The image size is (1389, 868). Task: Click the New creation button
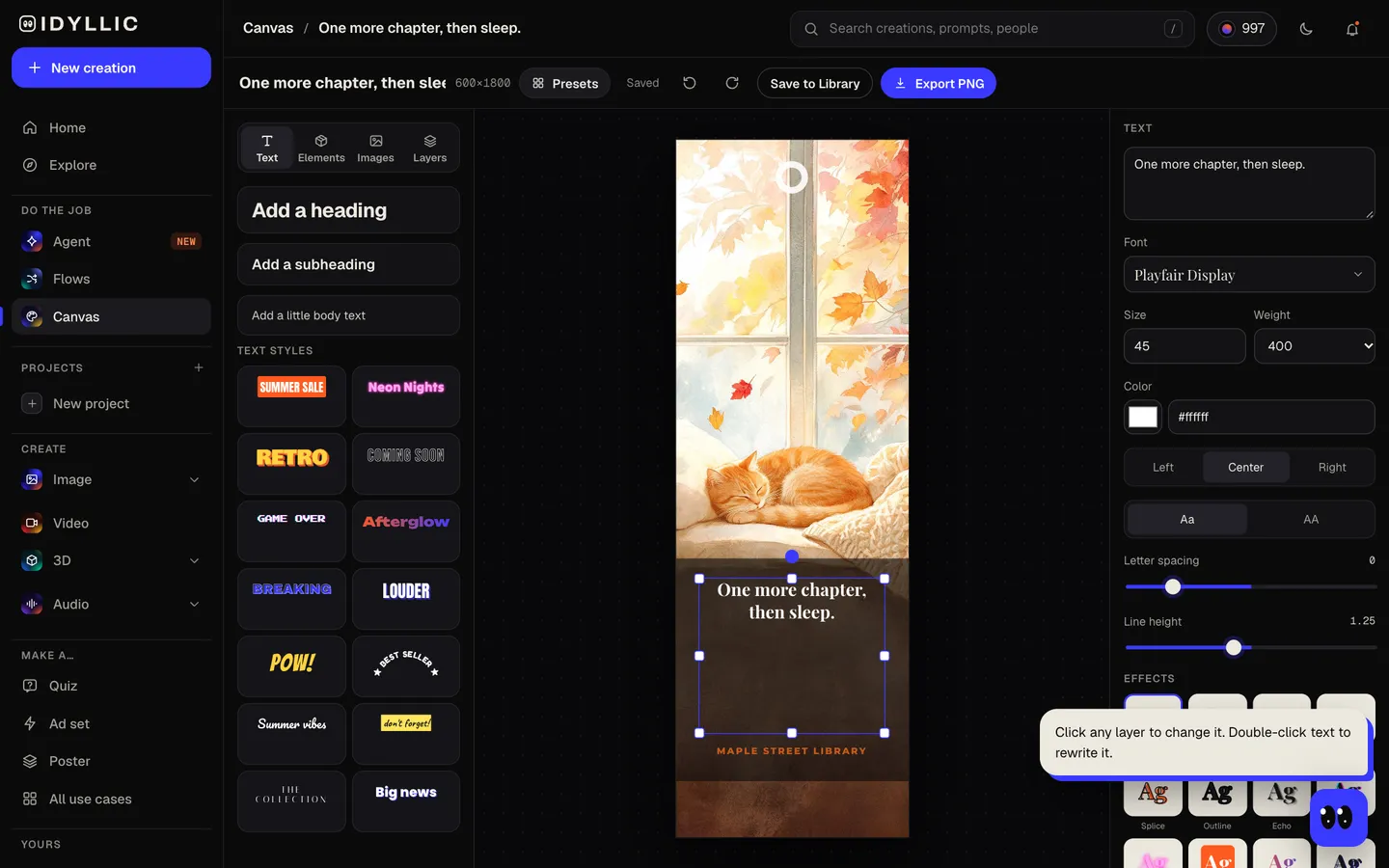coord(111,68)
